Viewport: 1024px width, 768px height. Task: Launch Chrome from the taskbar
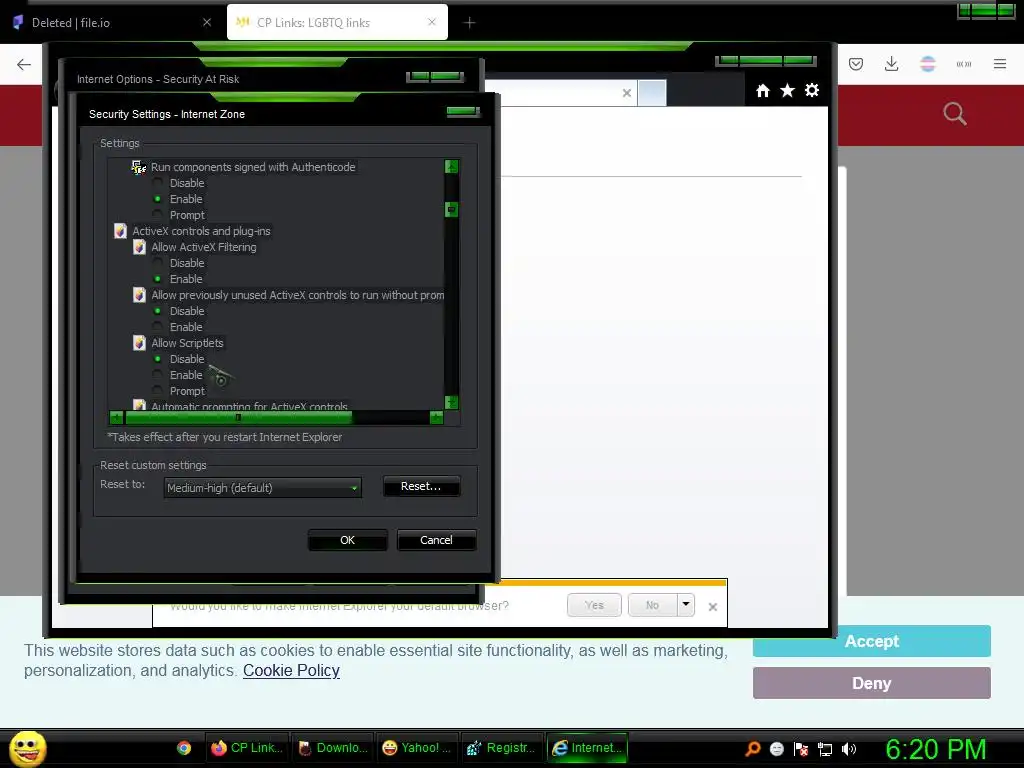(184, 748)
